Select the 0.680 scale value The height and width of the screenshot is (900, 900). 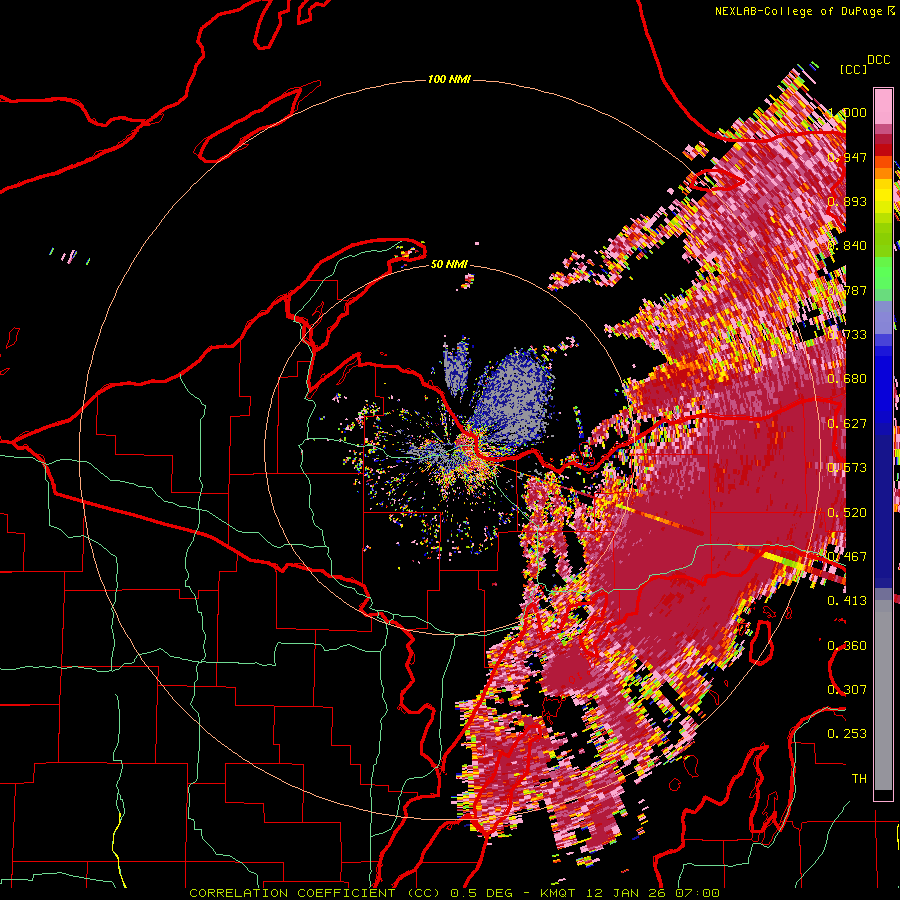[847, 378]
